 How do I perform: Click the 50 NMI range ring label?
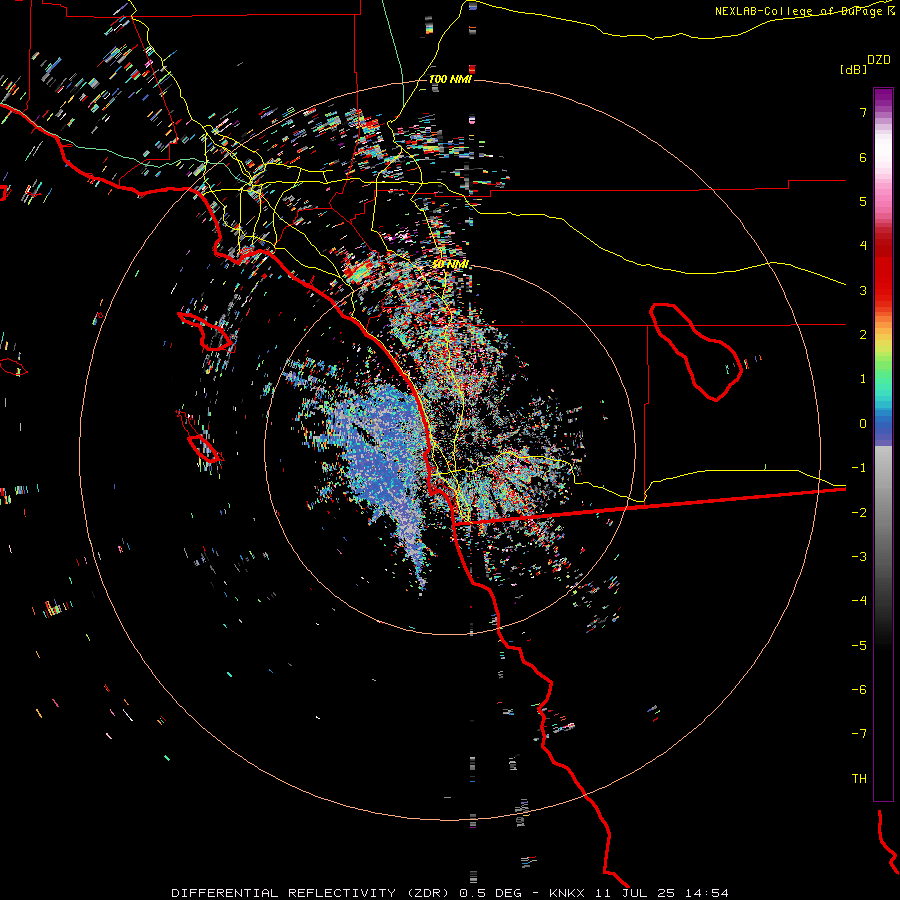[451, 264]
